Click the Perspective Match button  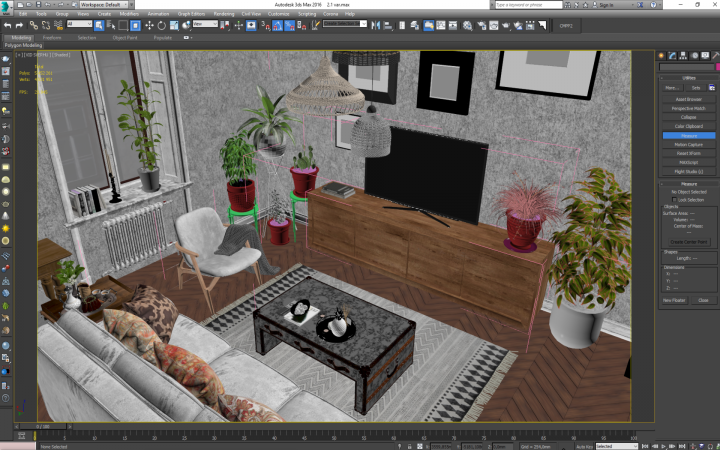[x=688, y=108]
